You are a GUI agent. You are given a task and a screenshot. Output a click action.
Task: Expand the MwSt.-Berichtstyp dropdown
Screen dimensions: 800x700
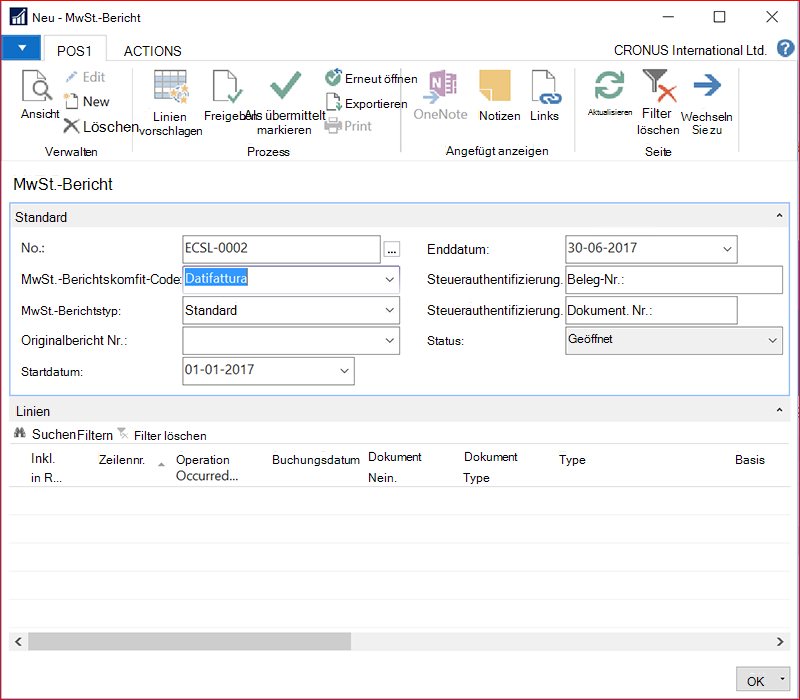point(389,310)
